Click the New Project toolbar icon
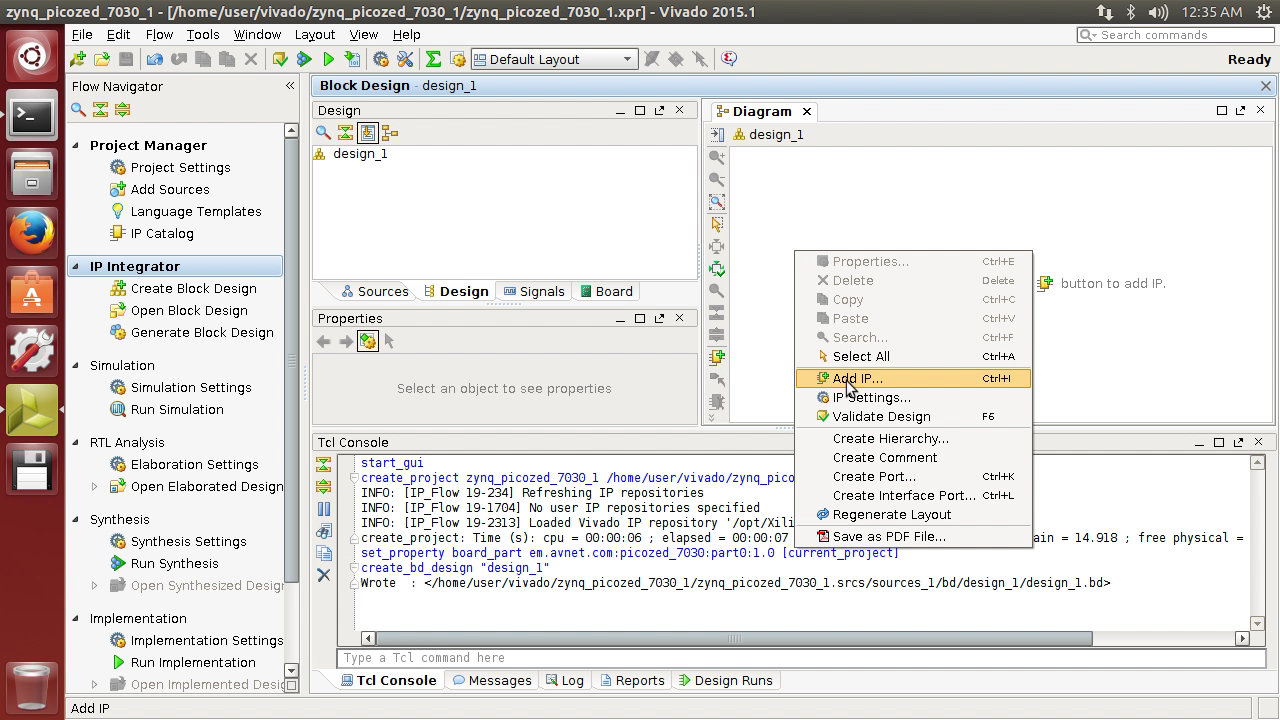The width and height of the screenshot is (1280, 720). click(x=77, y=59)
